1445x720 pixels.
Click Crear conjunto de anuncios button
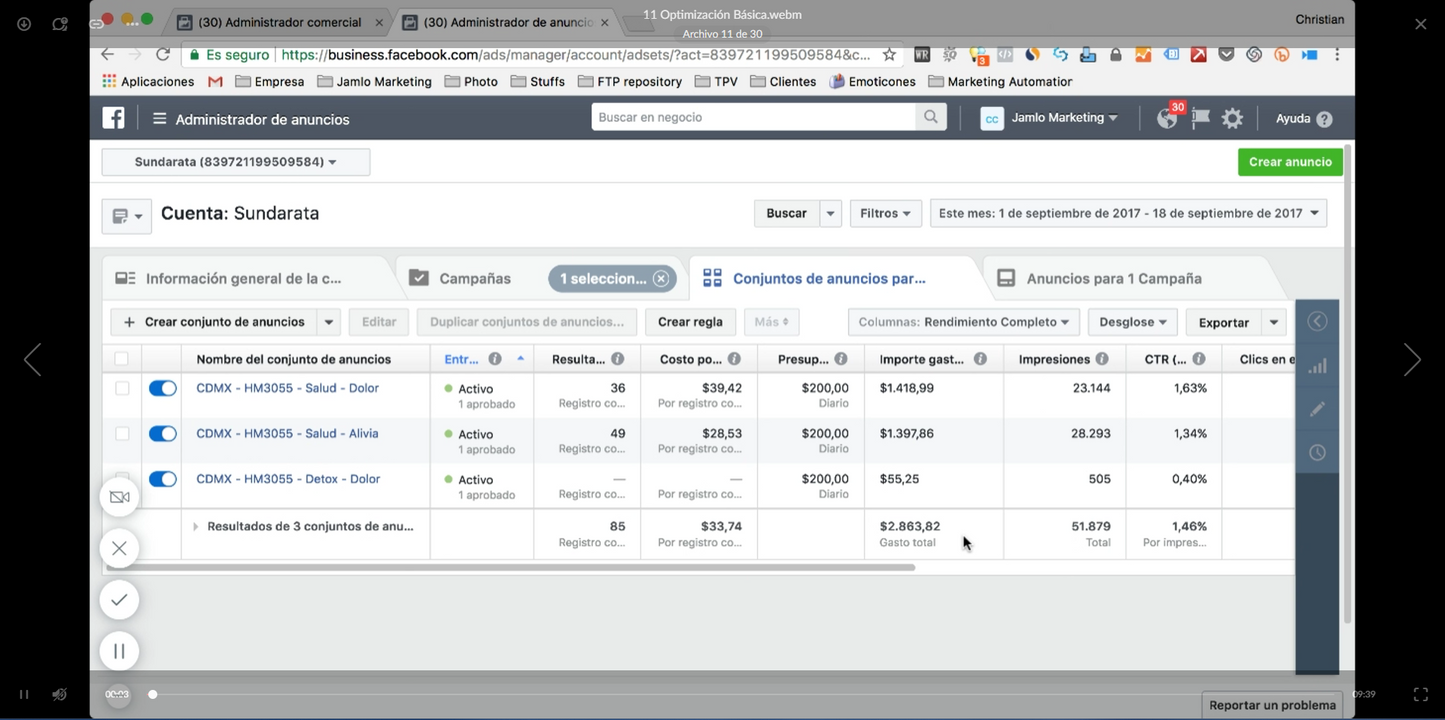pos(214,322)
